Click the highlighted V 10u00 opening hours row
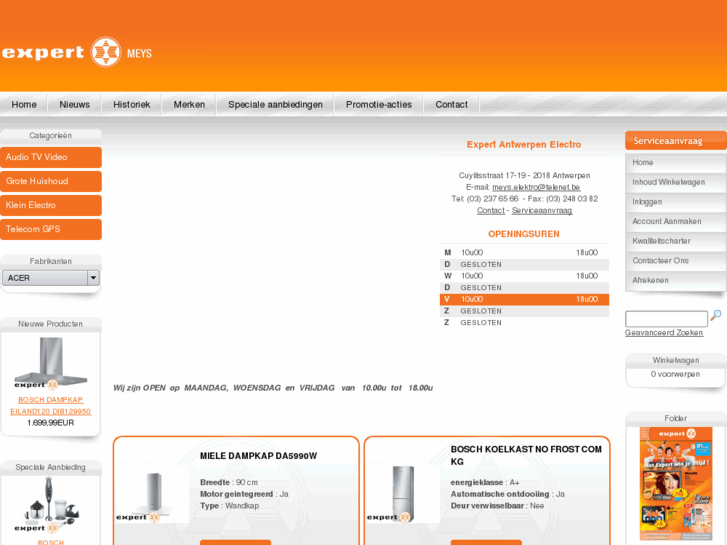This screenshot has height=545, width=727. click(524, 299)
